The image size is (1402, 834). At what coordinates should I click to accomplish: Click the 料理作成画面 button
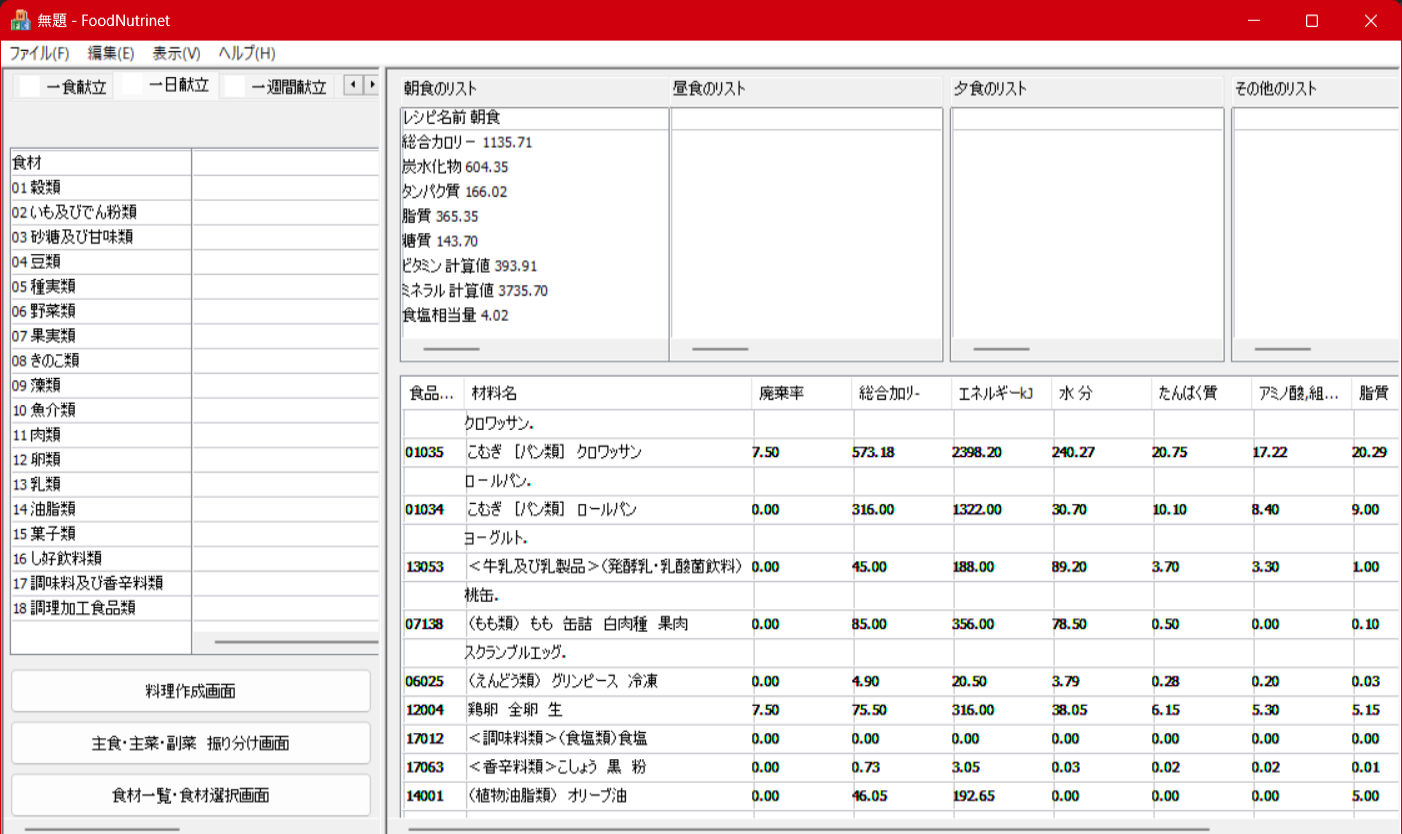pyautogui.click(x=190, y=691)
